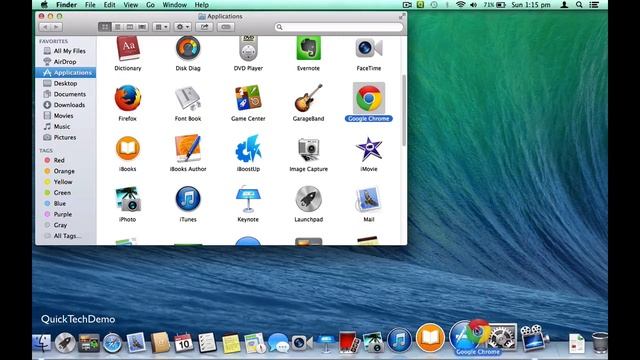Select the iPhoto application in Finder
This screenshot has height=360, width=640.
[128, 199]
